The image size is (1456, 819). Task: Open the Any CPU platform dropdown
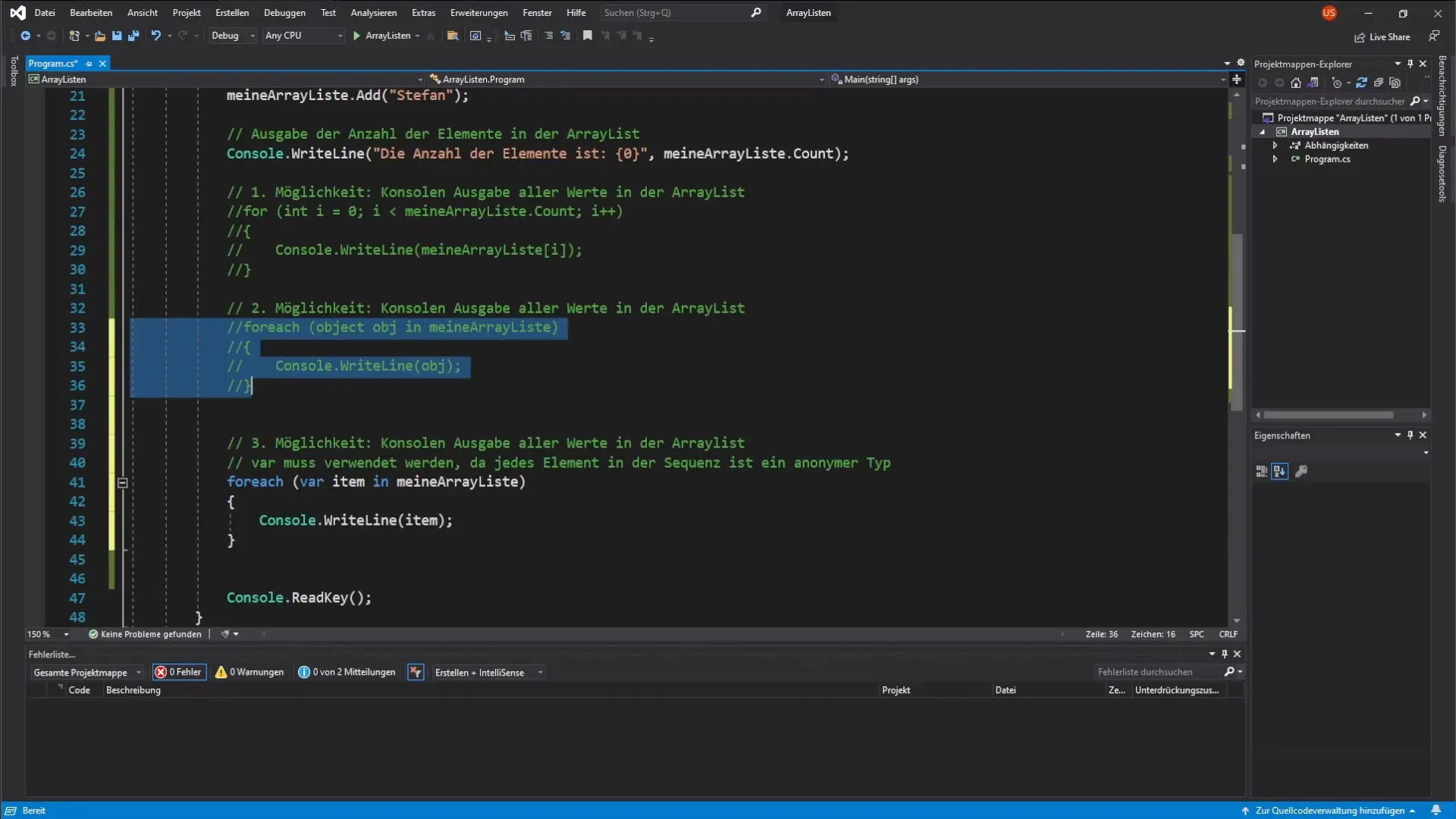pos(303,36)
